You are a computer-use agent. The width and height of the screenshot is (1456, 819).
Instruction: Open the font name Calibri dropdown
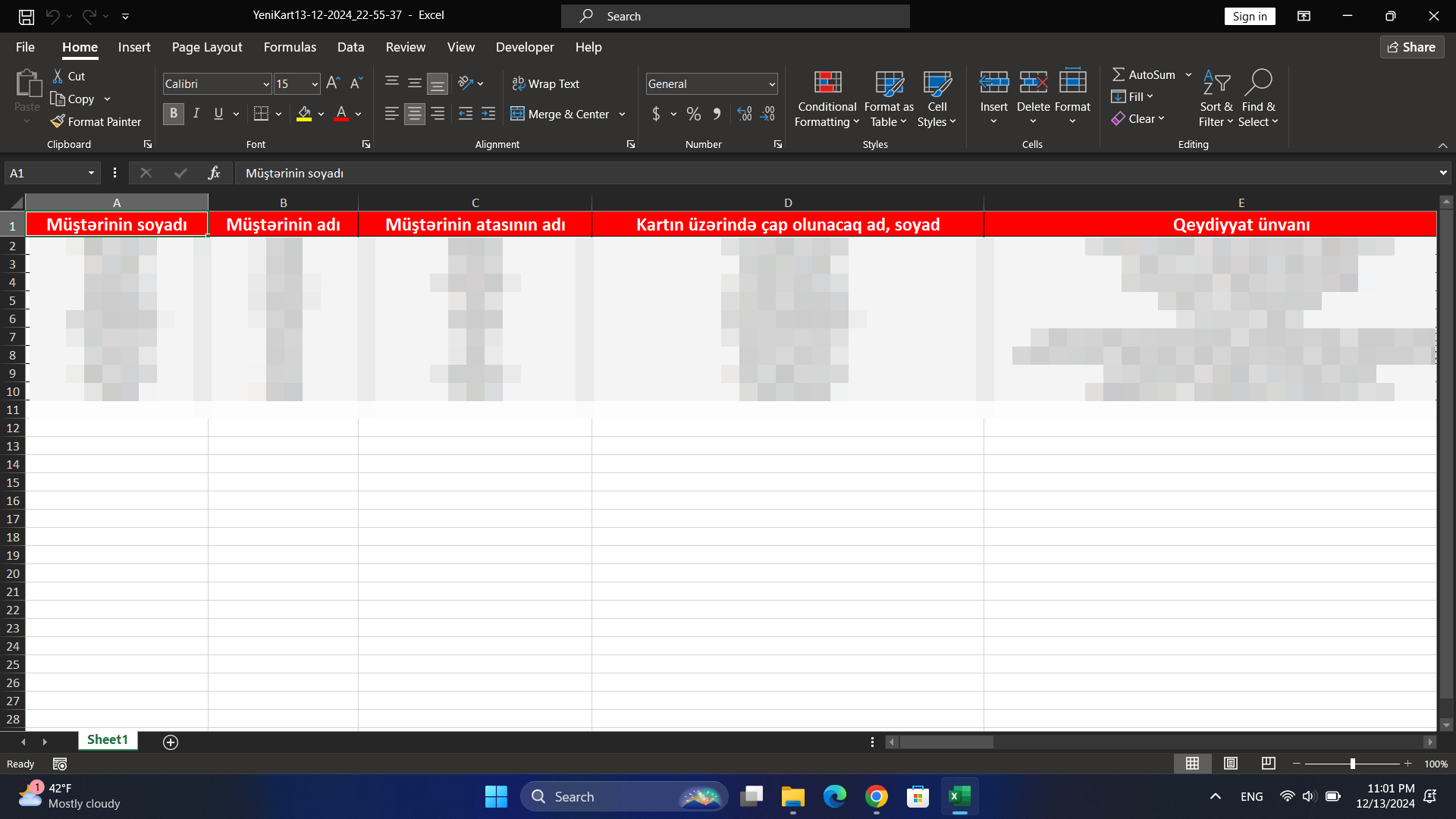click(x=266, y=84)
